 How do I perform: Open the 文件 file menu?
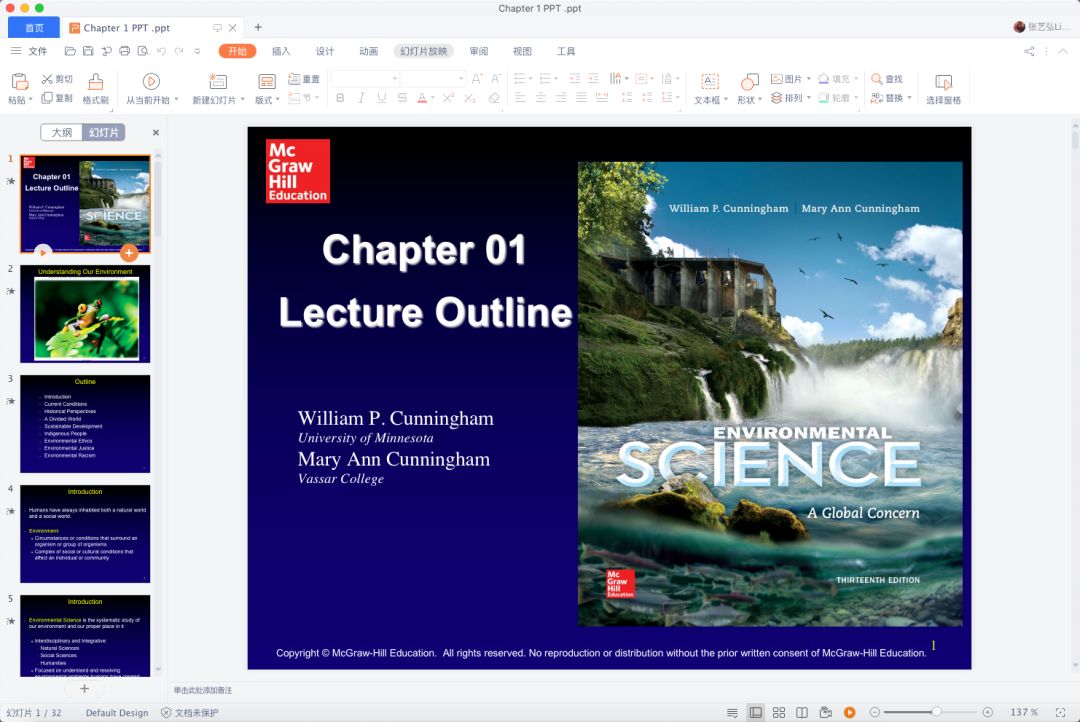29,51
